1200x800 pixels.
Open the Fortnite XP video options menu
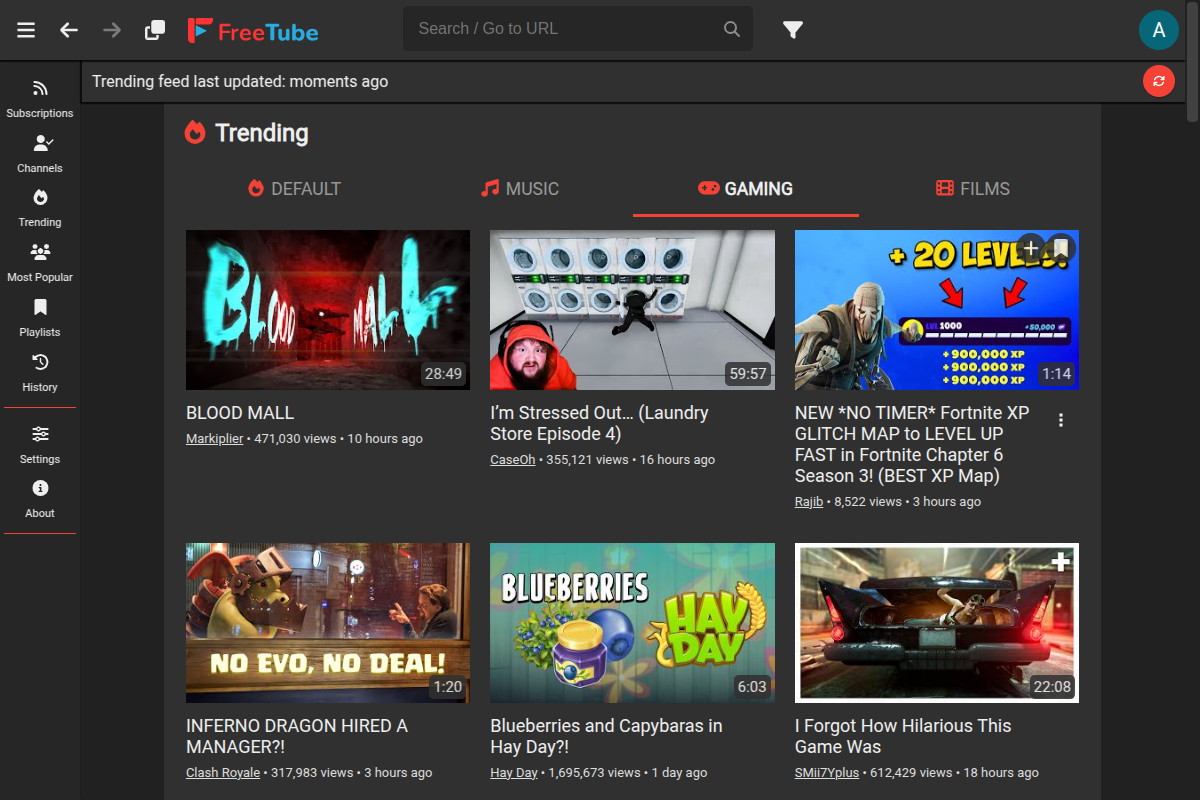click(1061, 420)
